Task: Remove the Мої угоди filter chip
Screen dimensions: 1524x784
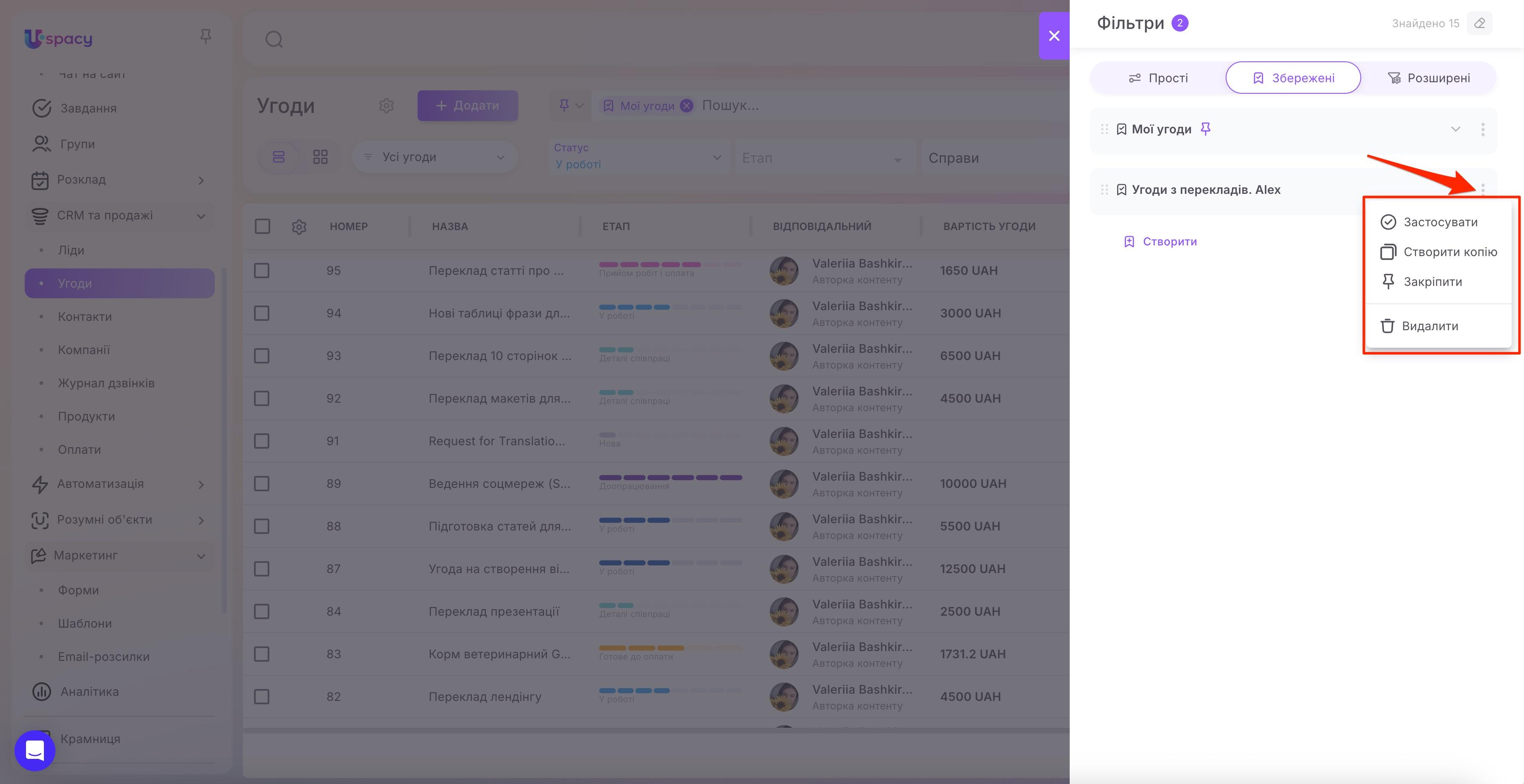Action: [x=686, y=106]
